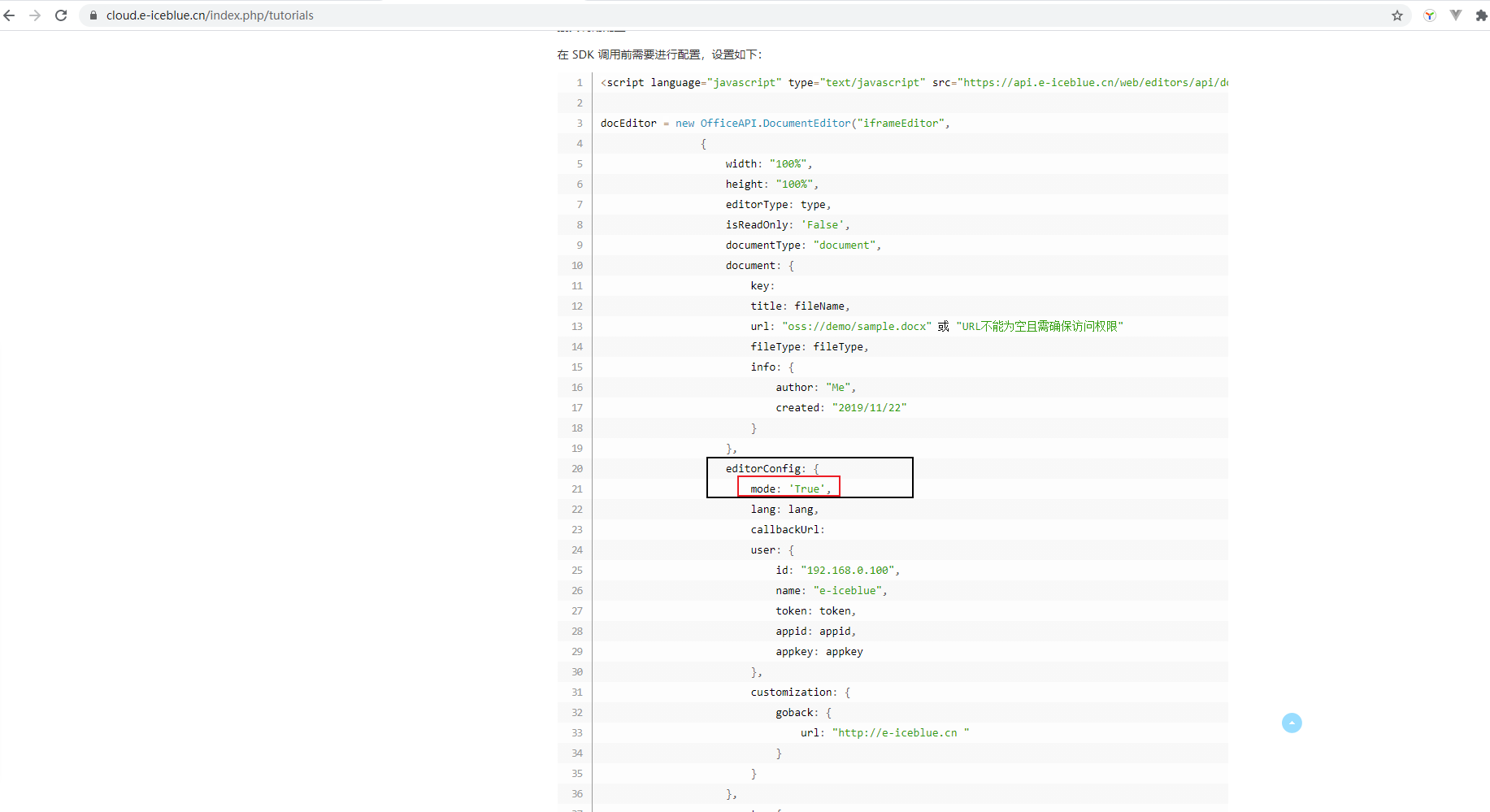Click OfficeAPI.DocumentEditor in the code
Screen dimensions: 1490x812
tap(775, 124)
